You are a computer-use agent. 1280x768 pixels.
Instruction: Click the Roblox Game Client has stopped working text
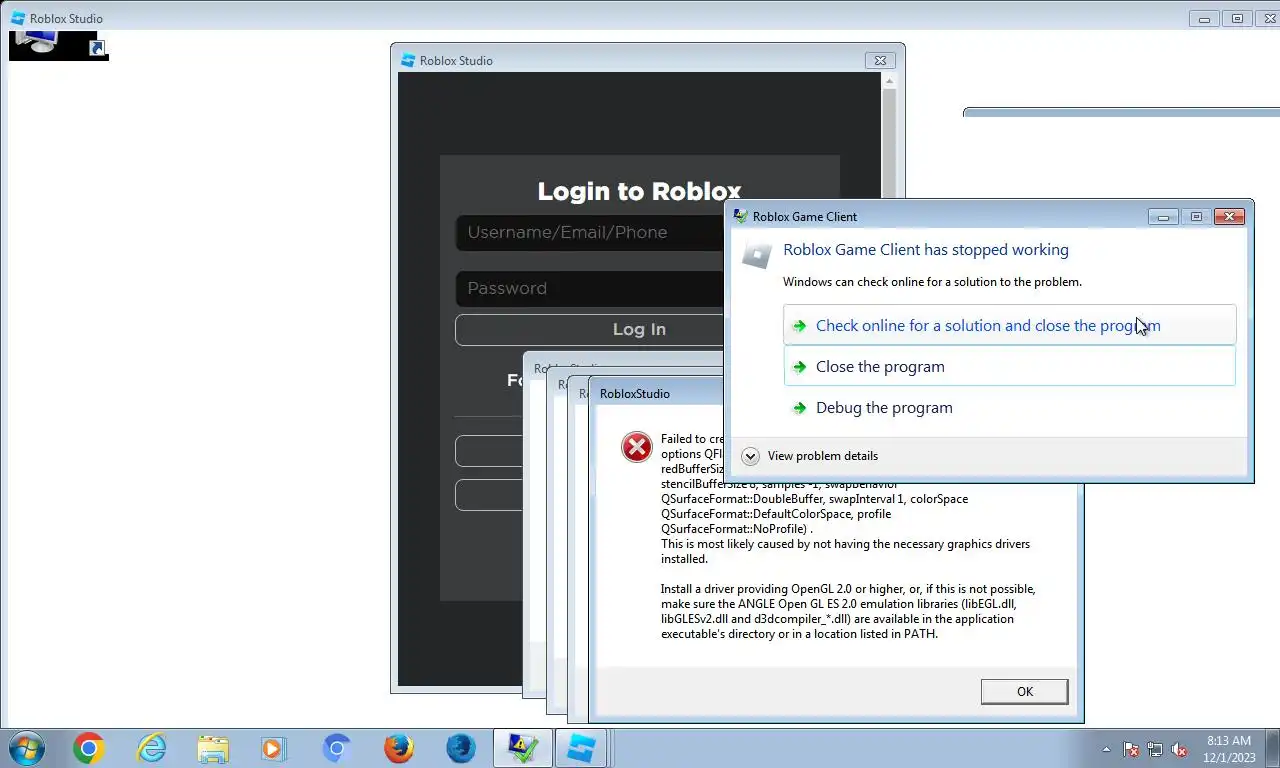click(926, 250)
